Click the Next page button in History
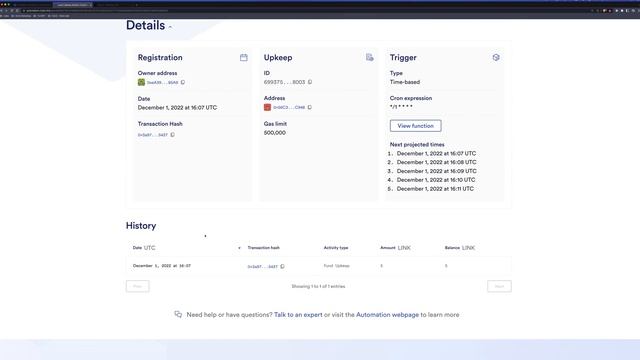The height and width of the screenshot is (360, 640). click(499, 286)
